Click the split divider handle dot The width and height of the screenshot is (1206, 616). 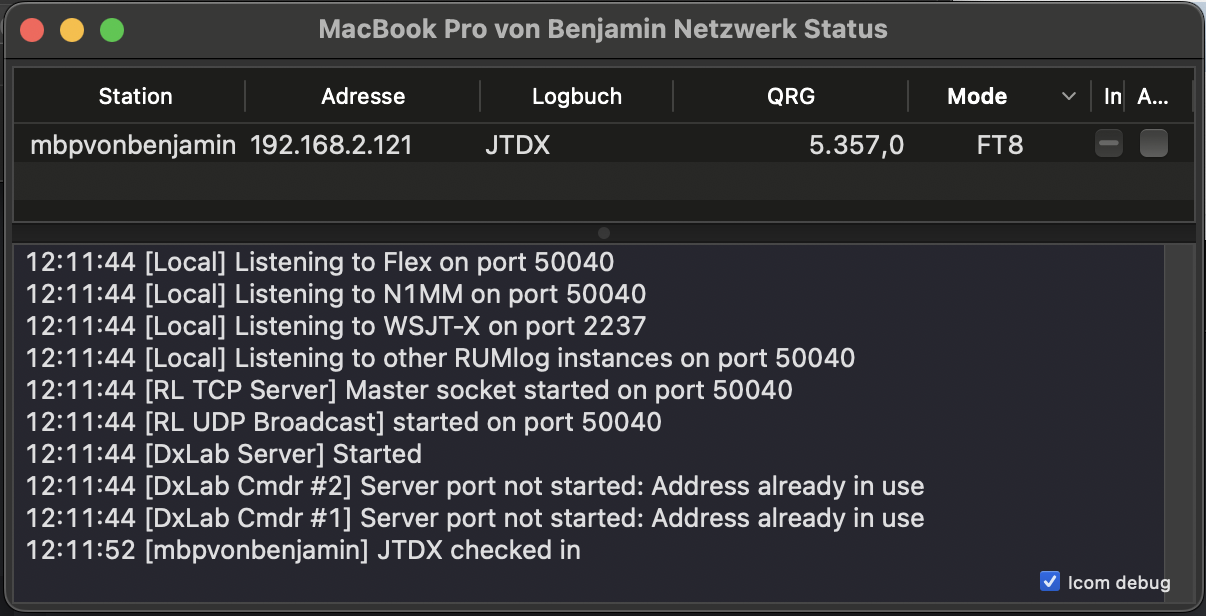pos(603,232)
